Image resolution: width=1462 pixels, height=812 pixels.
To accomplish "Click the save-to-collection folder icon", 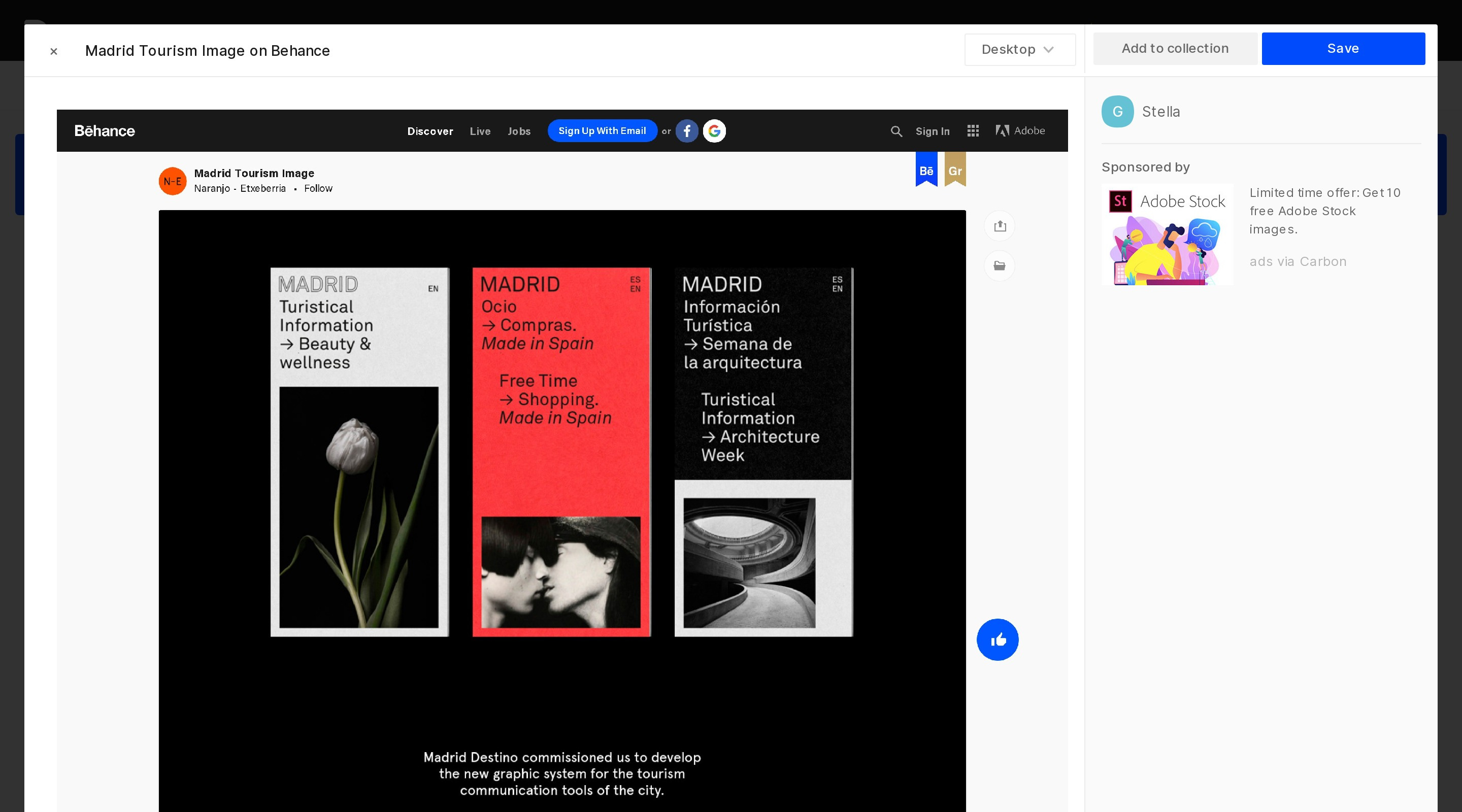I will (1000, 265).
